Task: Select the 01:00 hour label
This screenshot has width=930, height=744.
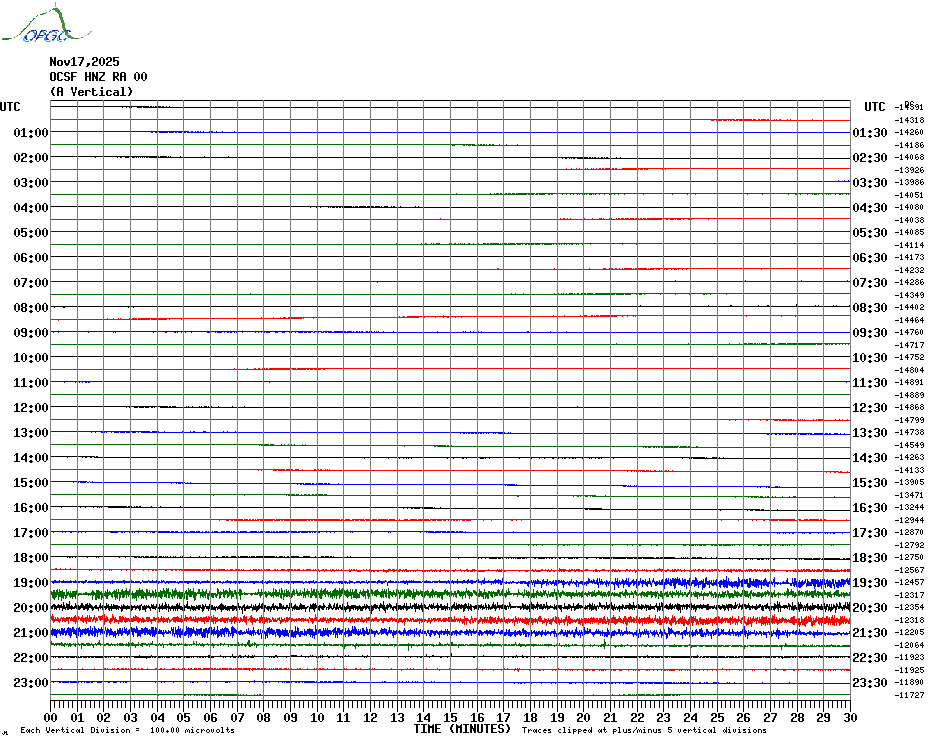Action: (31, 133)
